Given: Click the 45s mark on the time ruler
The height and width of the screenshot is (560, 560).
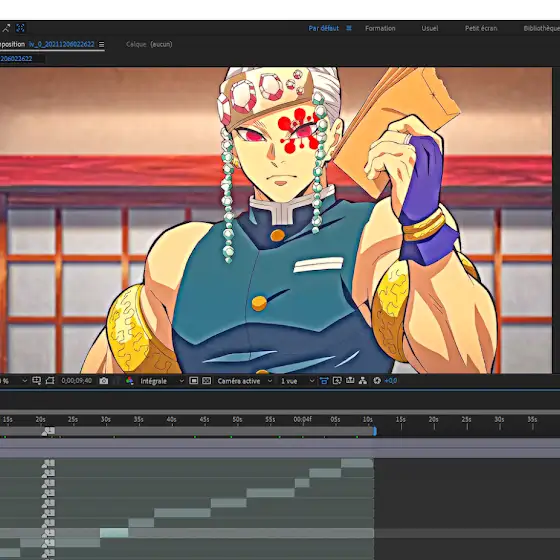Looking at the screenshot, I should 204,419.
